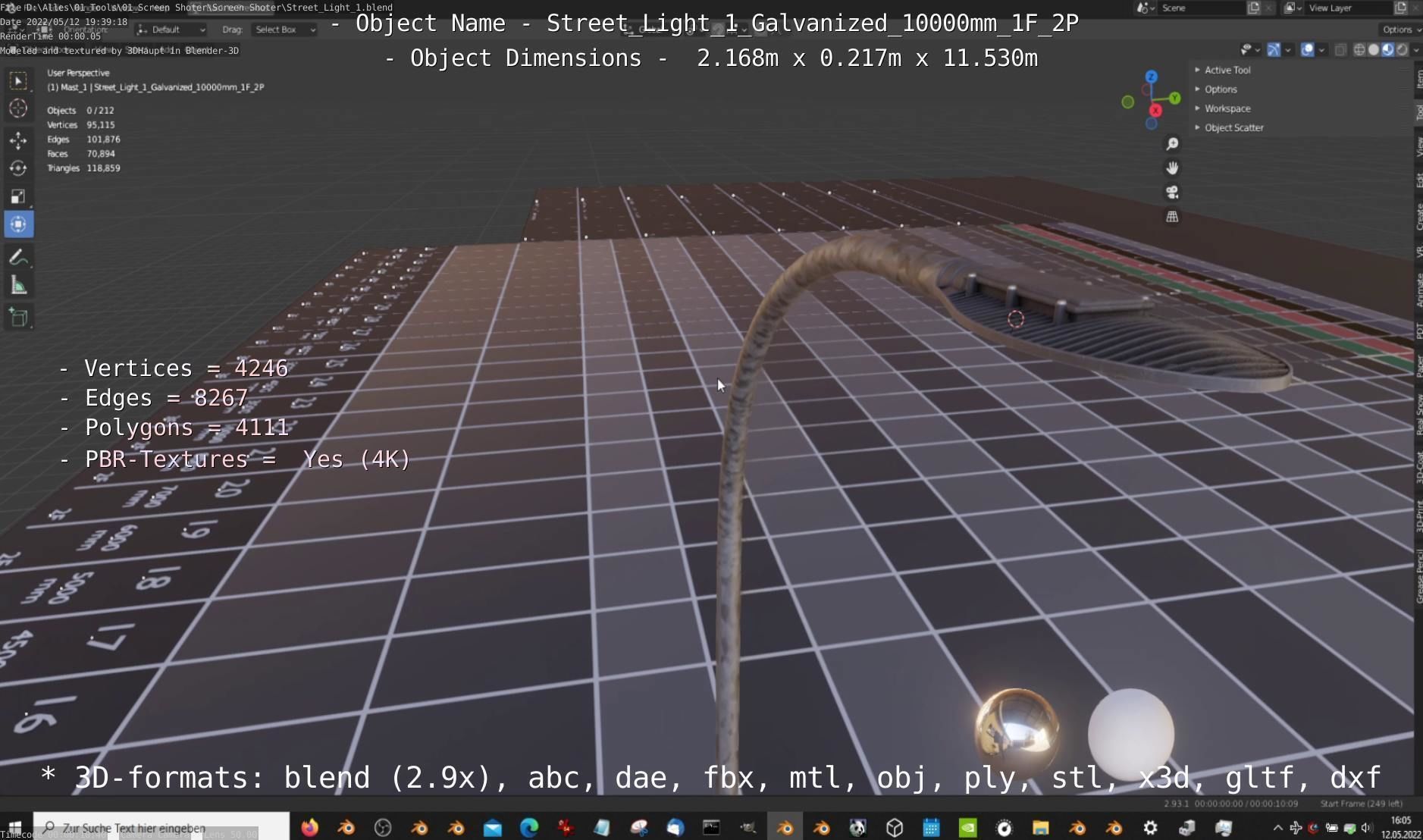Open Windows Settings gear in taskbar
The image size is (1423, 840).
point(1150,827)
